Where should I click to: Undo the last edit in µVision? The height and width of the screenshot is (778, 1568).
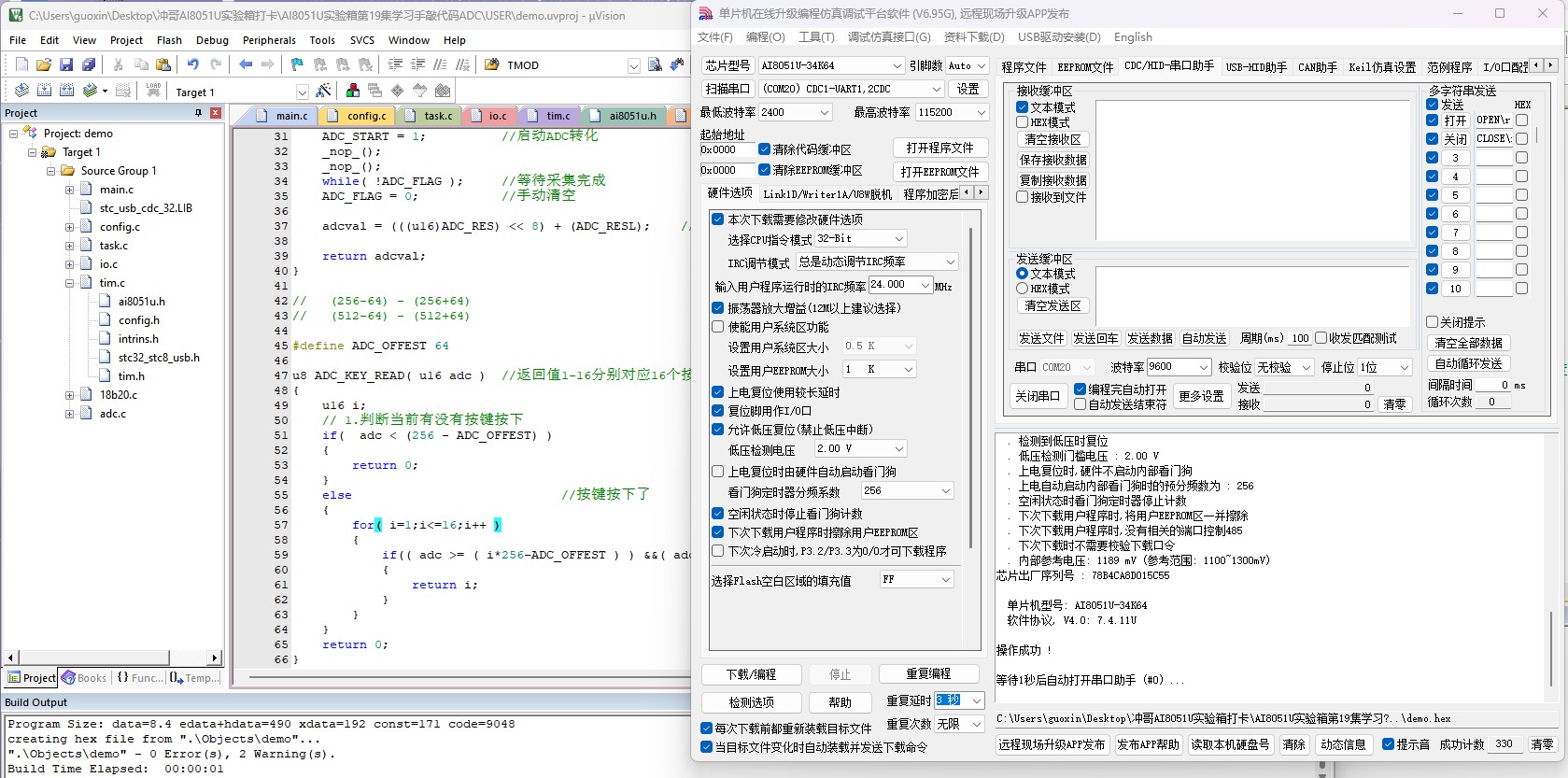pyautogui.click(x=192, y=64)
